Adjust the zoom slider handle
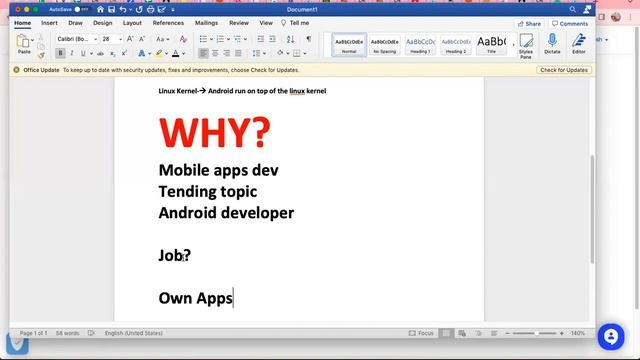This screenshot has width=640, height=360. point(536,333)
